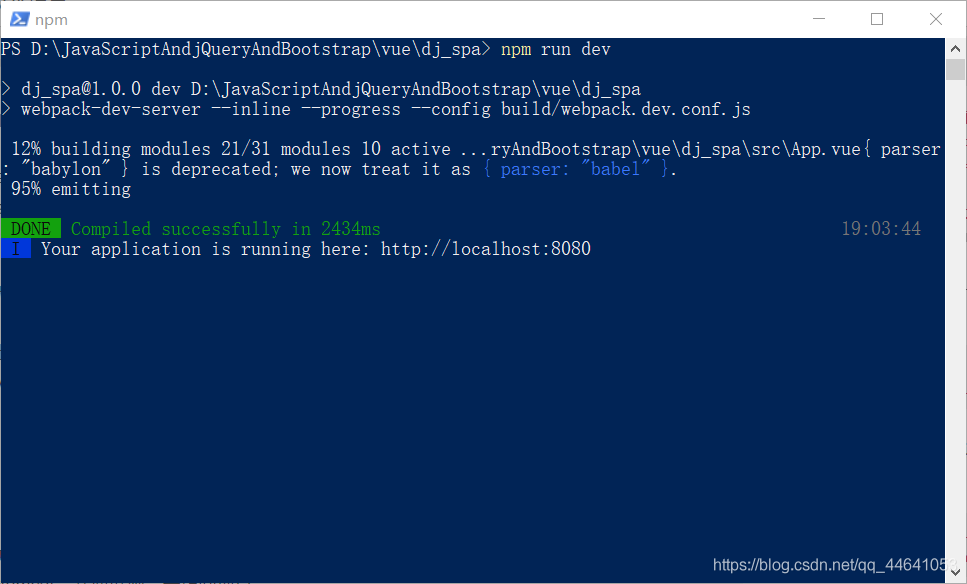The image size is (967, 584).
Task: Close the npm terminal window
Action: pyautogui.click(x=936, y=19)
